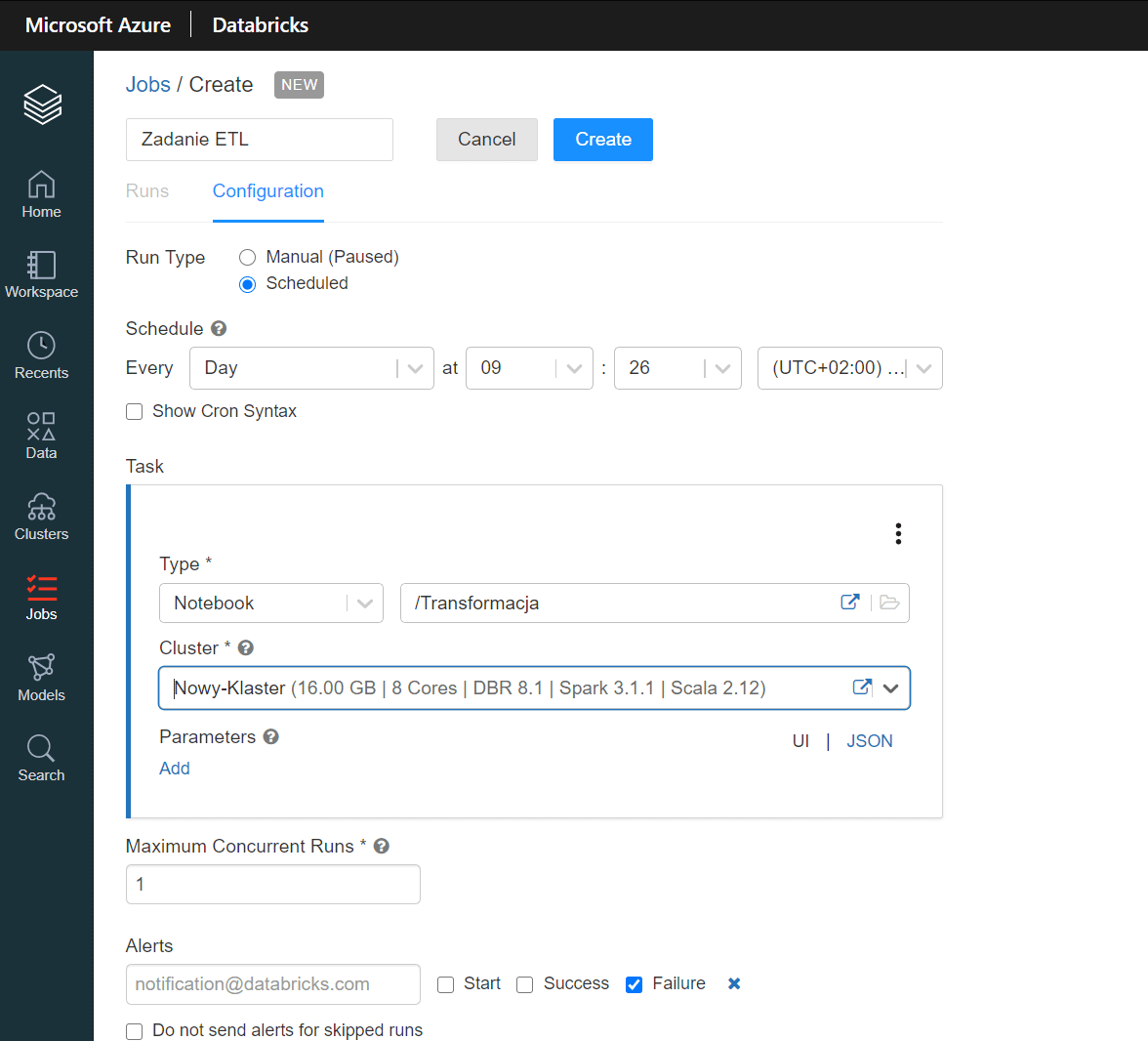Viewport: 1148px width, 1041px height.
Task: Open the task three-dot options menu
Action: click(898, 533)
